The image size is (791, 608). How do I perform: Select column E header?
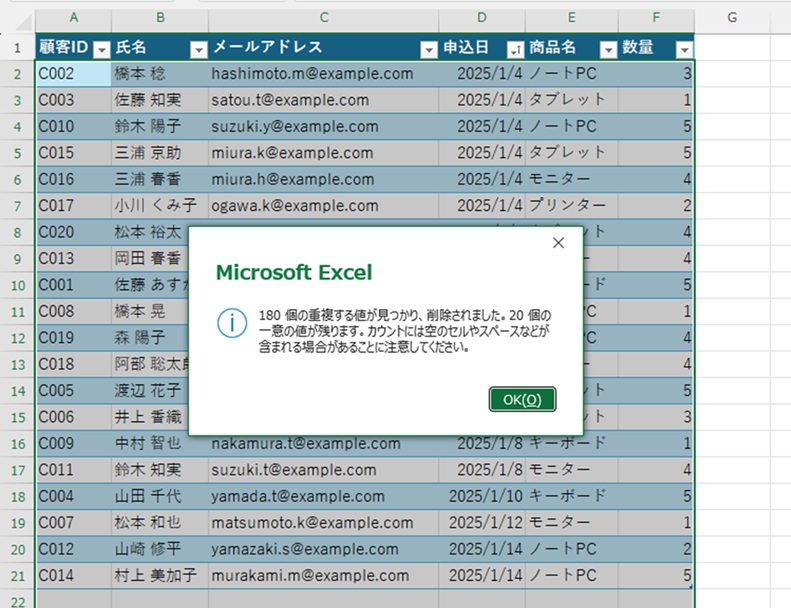pyautogui.click(x=572, y=18)
